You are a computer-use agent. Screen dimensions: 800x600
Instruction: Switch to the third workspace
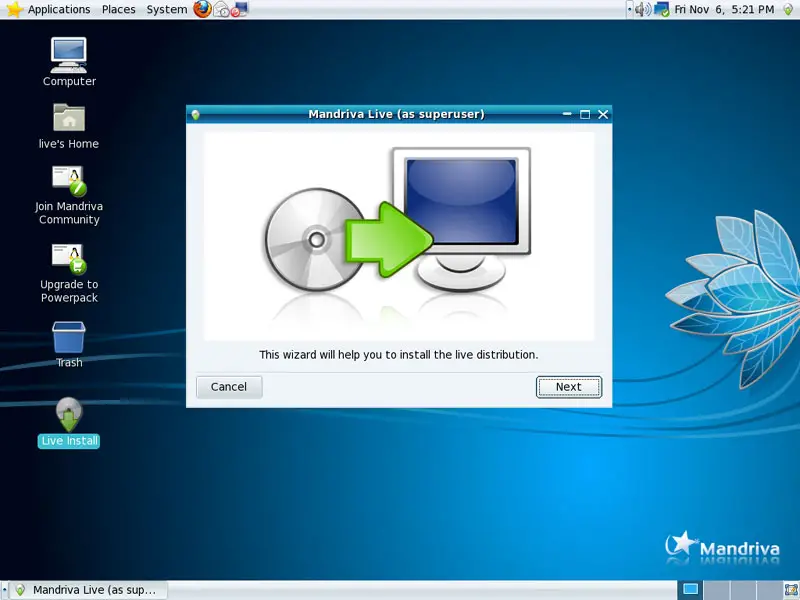(x=743, y=590)
